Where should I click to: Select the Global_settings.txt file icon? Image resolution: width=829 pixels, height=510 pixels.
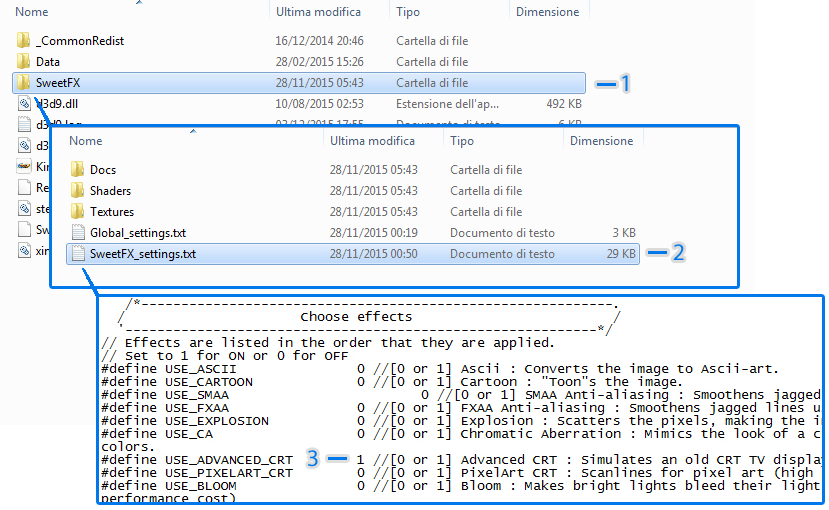tap(78, 233)
